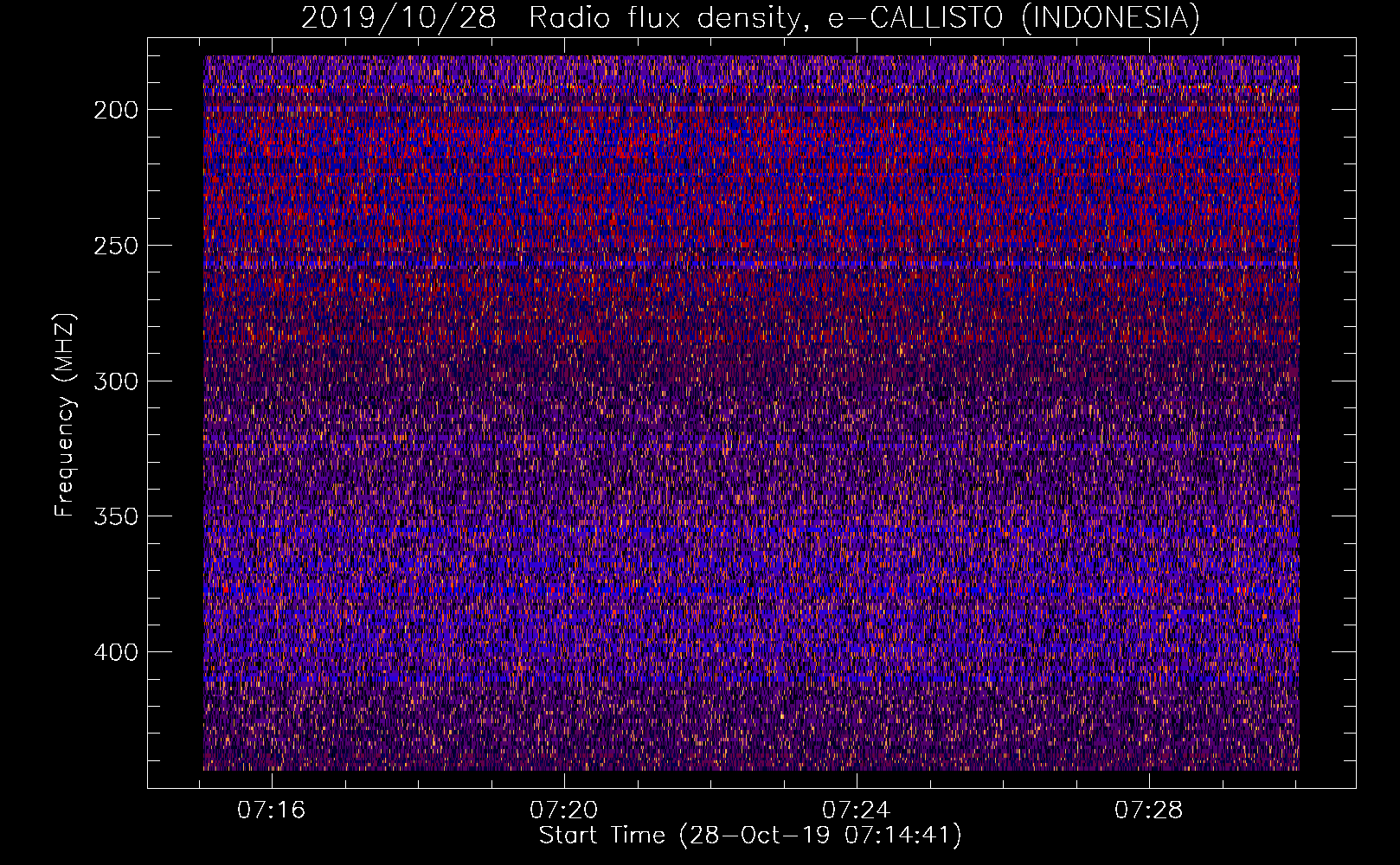Click the 'Frequency (MHZ)' axis label
The image size is (1400, 865).
(65, 415)
